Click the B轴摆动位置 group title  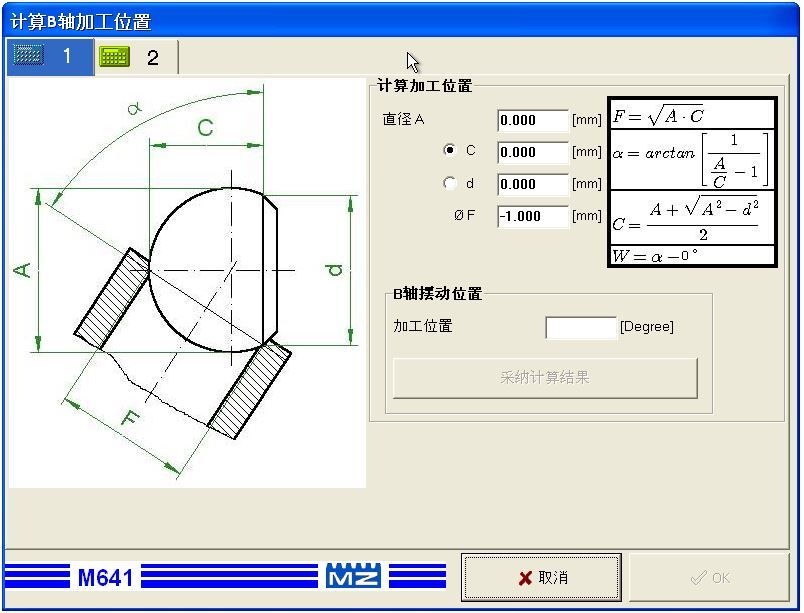(437, 294)
